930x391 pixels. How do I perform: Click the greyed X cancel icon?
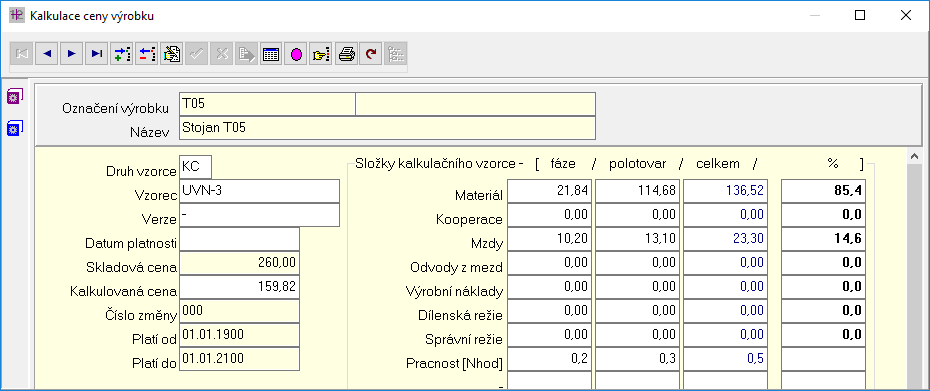(221, 55)
